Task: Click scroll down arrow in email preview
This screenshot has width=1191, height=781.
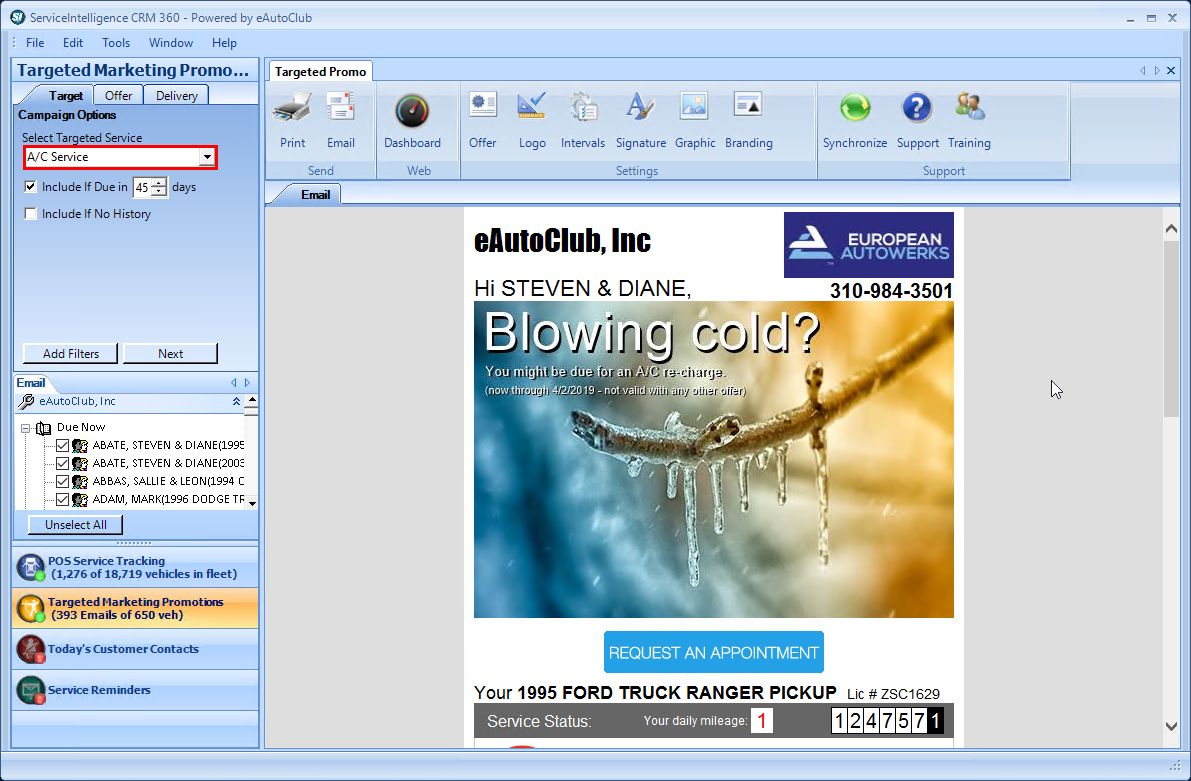Action: pyautogui.click(x=1171, y=726)
